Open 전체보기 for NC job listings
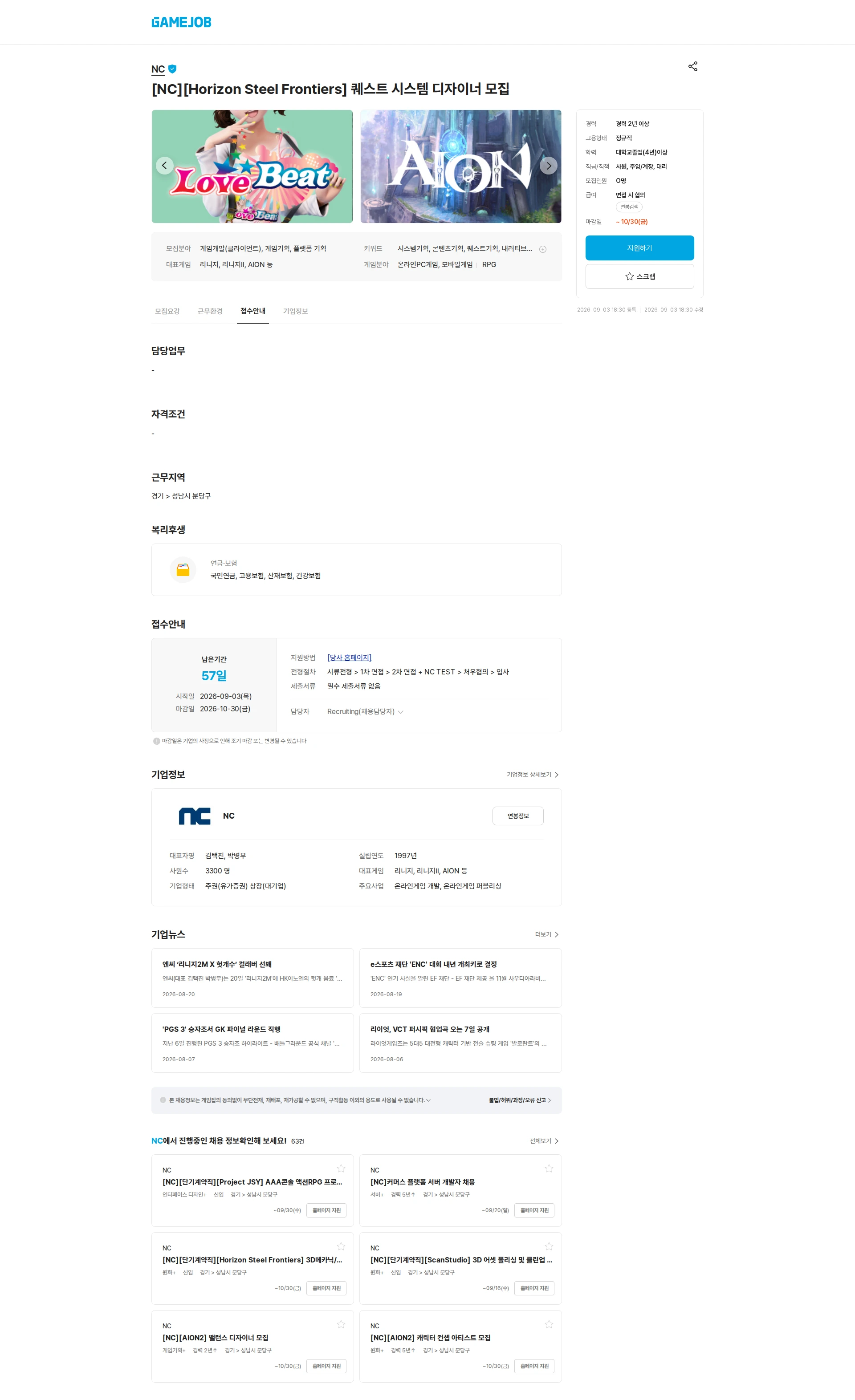This screenshot has width=855, height=1400. 544,1140
